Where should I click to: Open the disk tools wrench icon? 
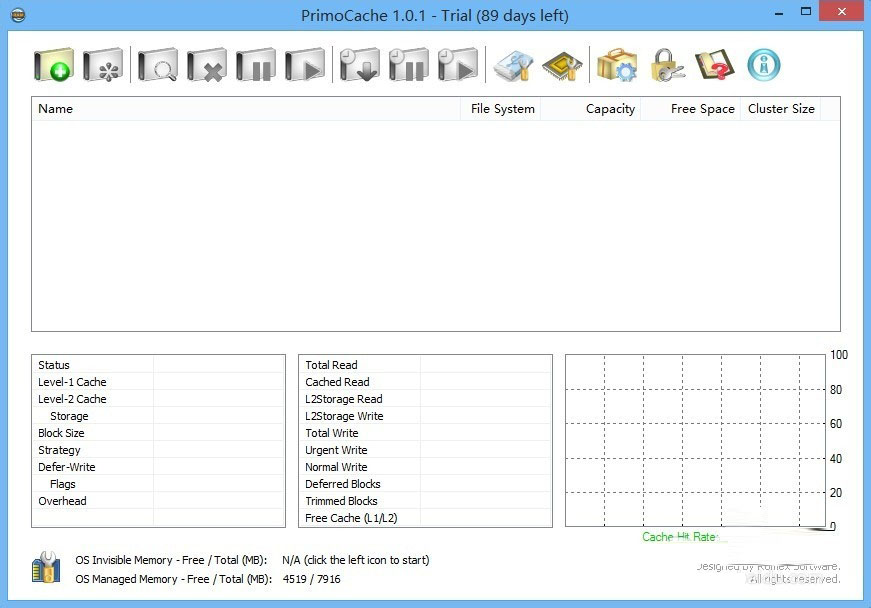[514, 66]
